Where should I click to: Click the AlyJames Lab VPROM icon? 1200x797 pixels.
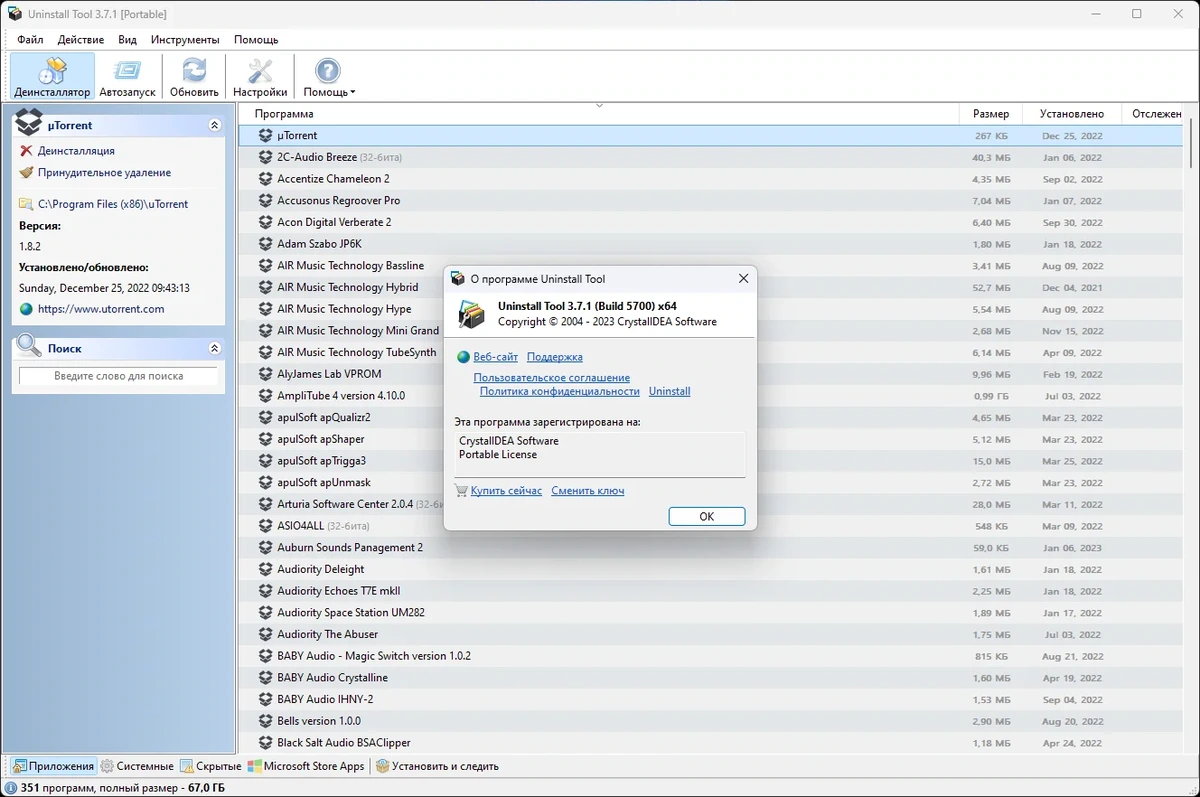tap(265, 374)
